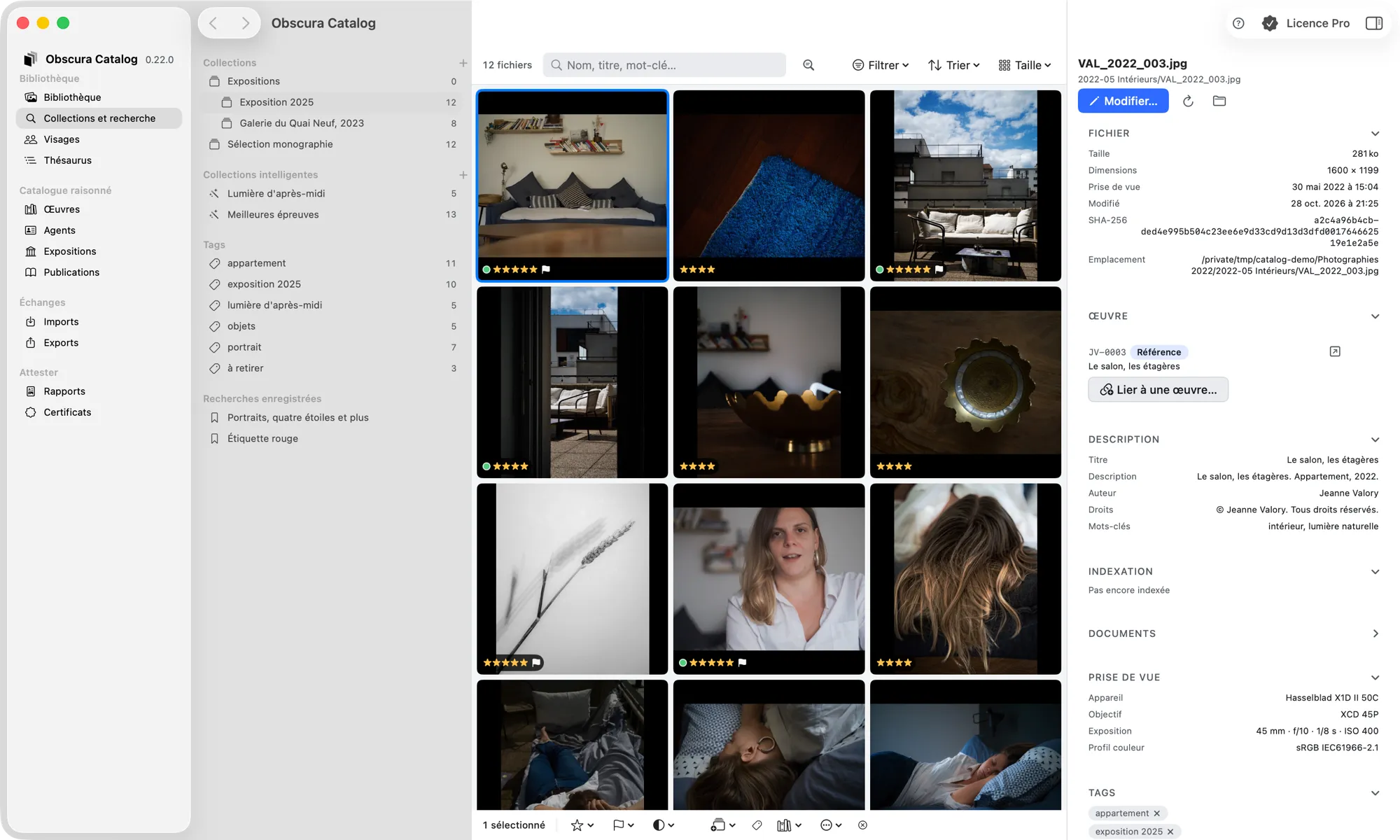The width and height of the screenshot is (1400, 840).
Task: Select Bibliothèque in the sidebar
Action: [x=99, y=97]
